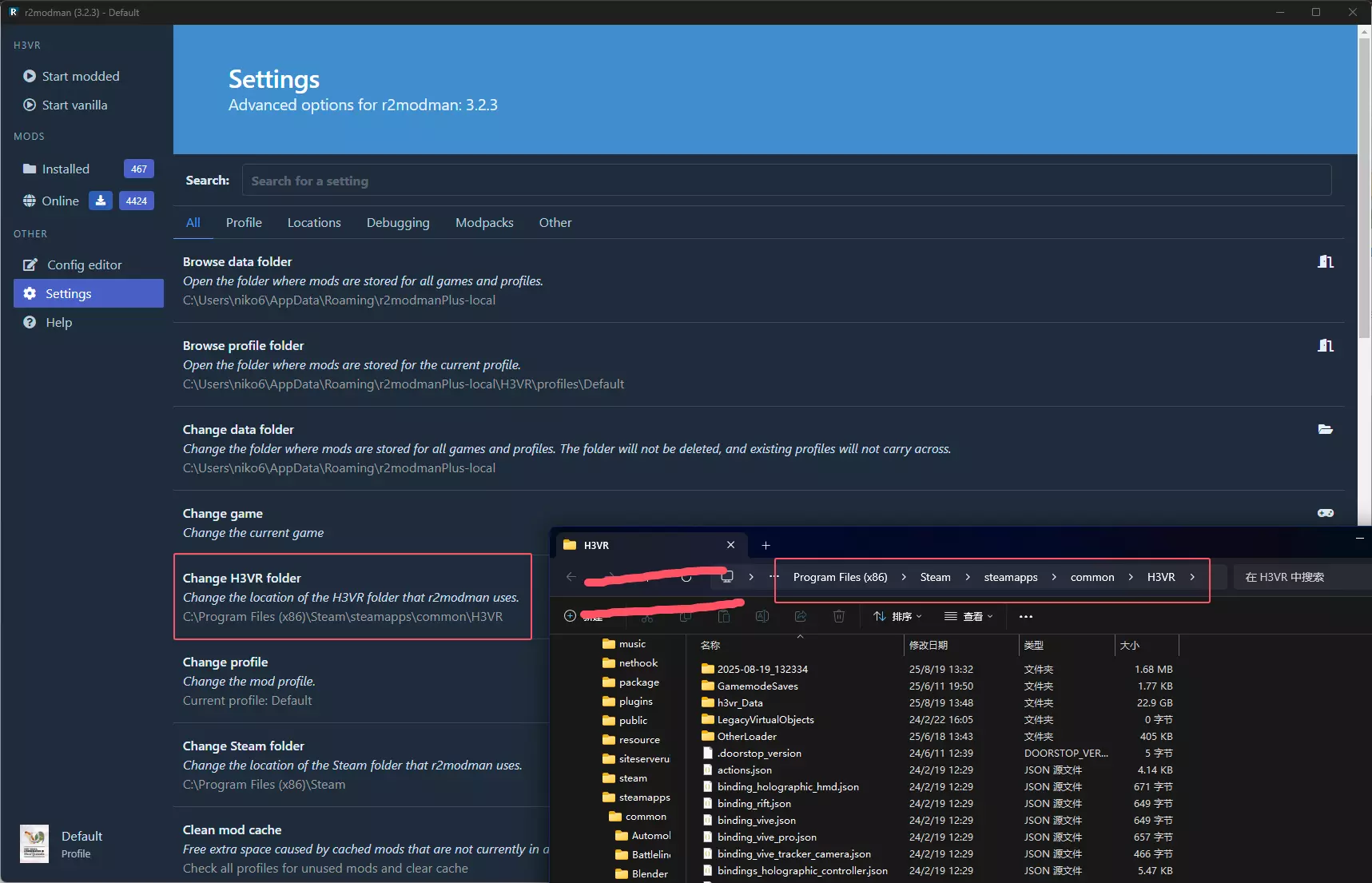Click the Paste icon in Explorer toolbar

pyautogui.click(x=724, y=616)
